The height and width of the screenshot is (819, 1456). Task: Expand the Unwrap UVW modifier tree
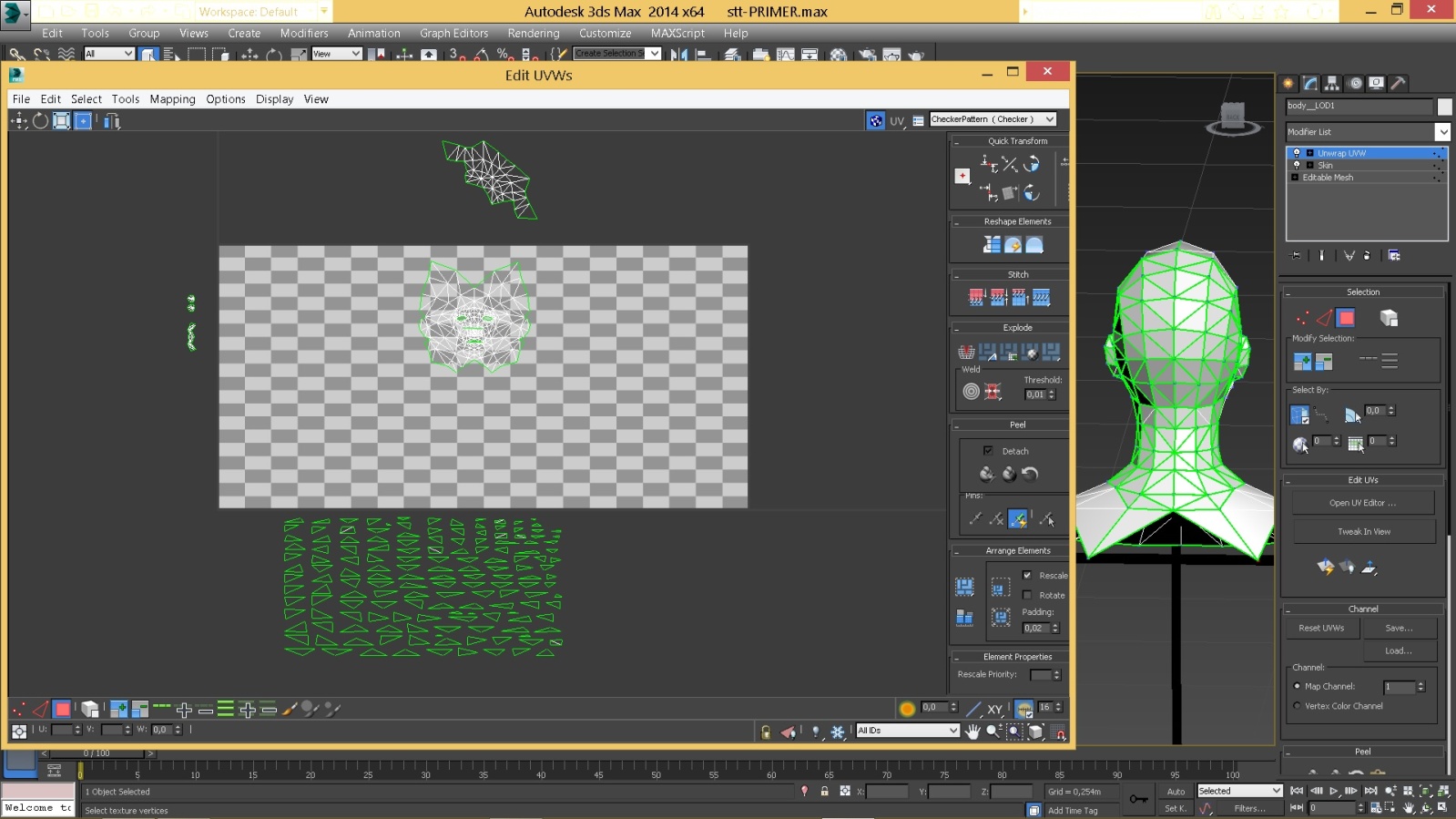point(1309,153)
